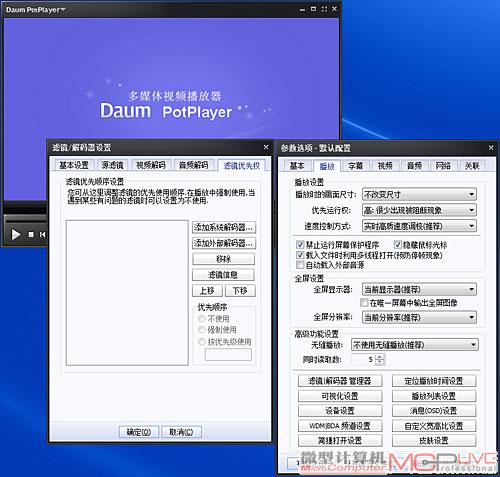Click the 移除 button

point(223,259)
